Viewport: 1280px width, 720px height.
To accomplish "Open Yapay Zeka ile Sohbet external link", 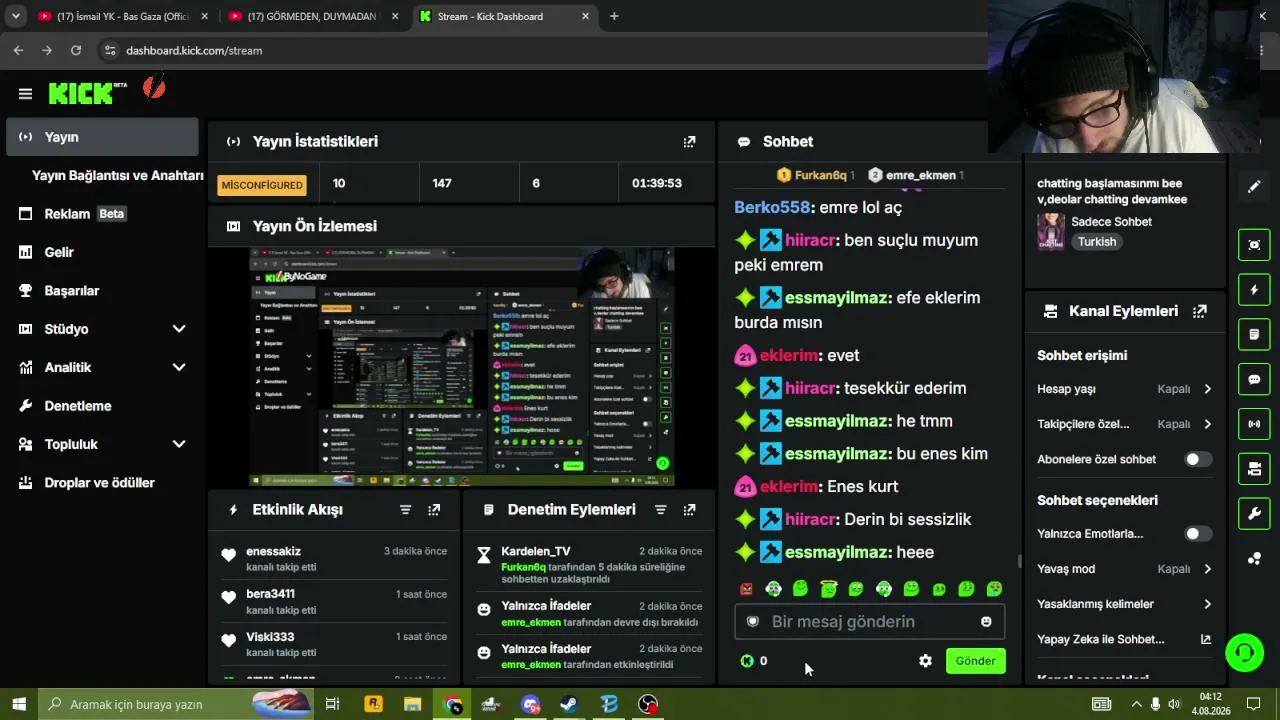I will pyautogui.click(x=1205, y=639).
